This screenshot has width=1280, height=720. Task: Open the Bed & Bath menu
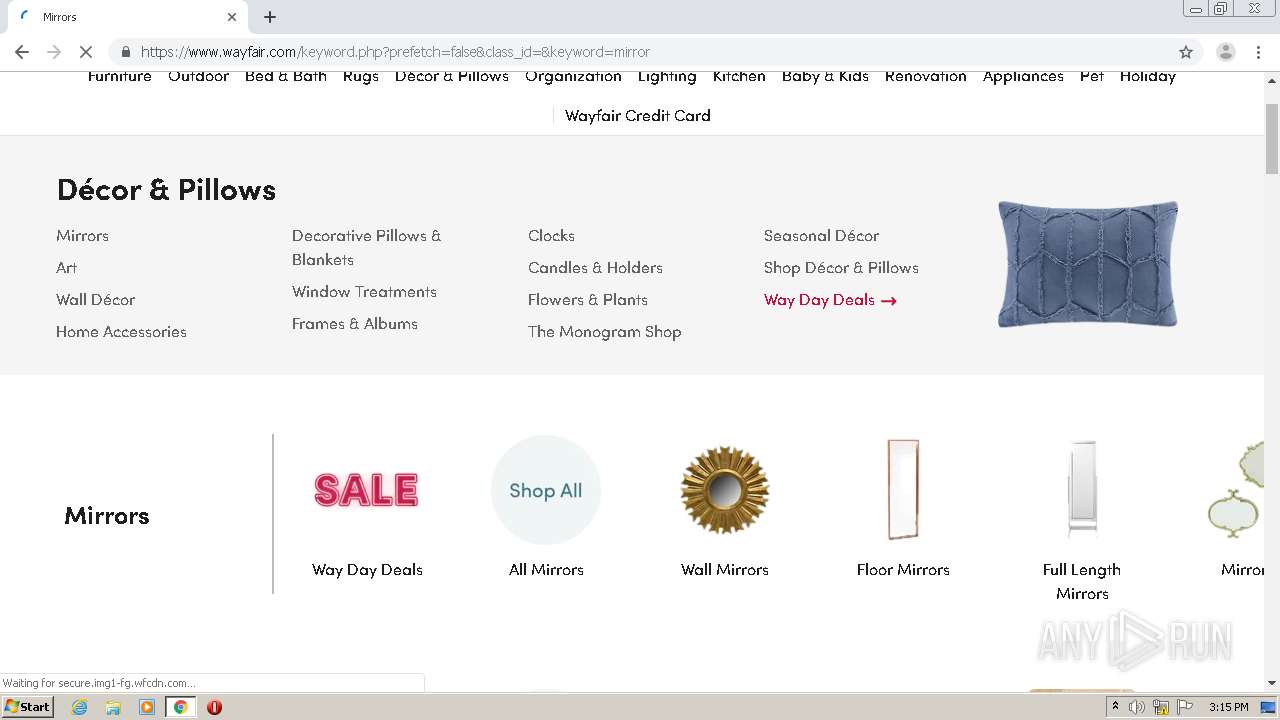pos(286,77)
